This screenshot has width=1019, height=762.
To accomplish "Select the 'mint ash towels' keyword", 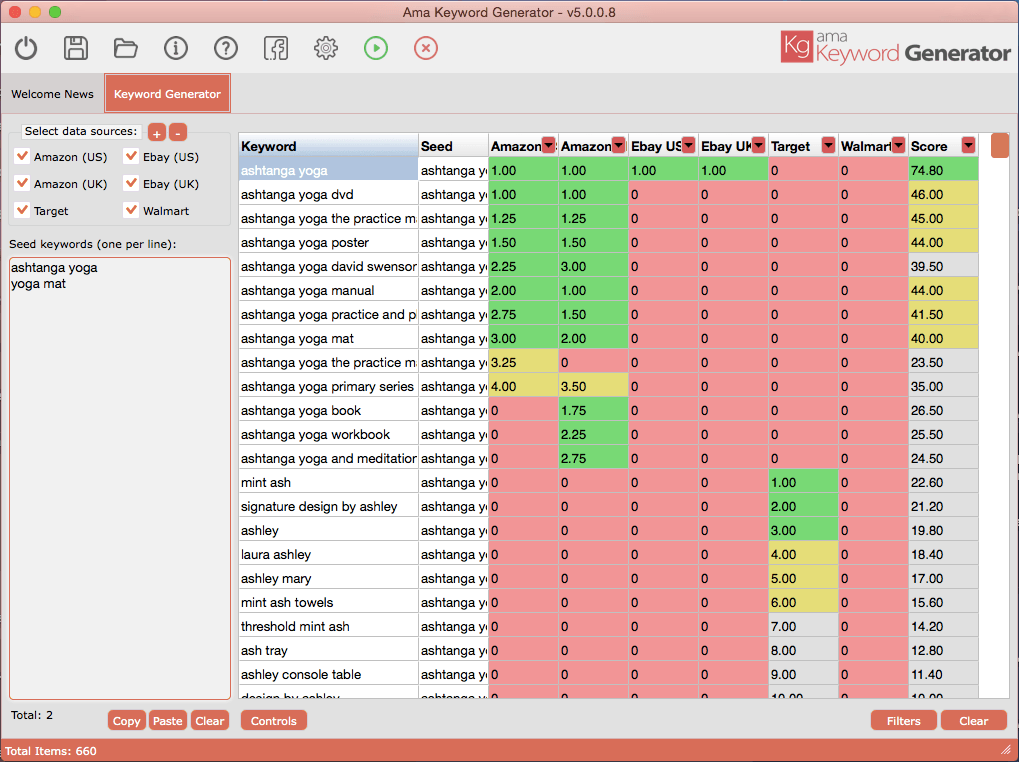I will coord(328,603).
